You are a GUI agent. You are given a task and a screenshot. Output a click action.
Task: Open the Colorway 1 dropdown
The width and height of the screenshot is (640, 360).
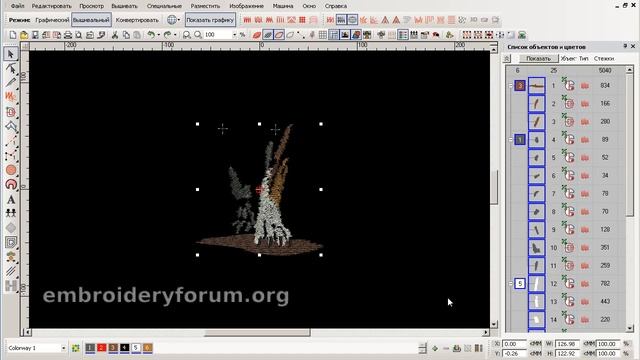(x=63, y=348)
